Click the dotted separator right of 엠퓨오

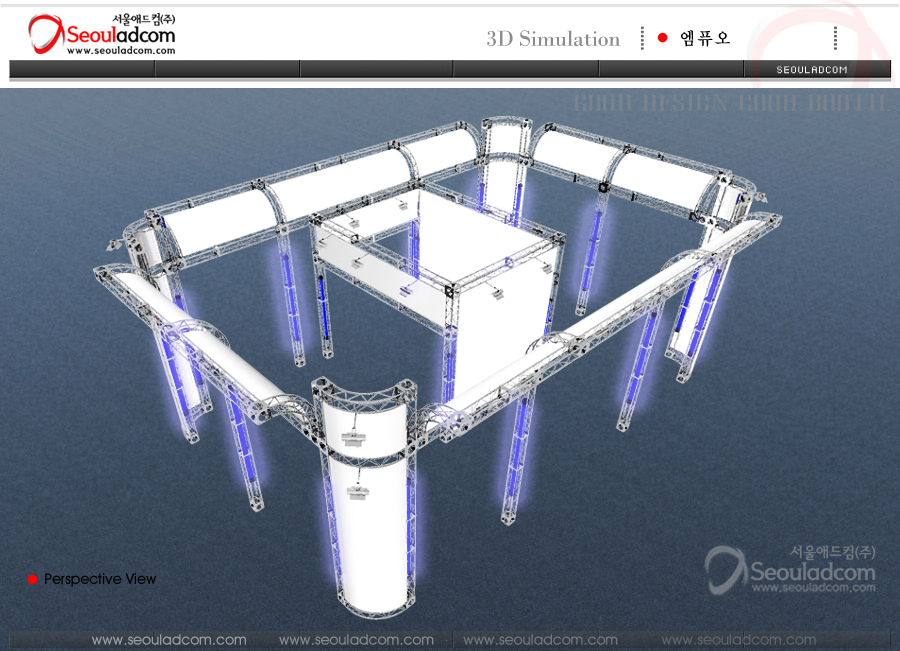click(834, 38)
